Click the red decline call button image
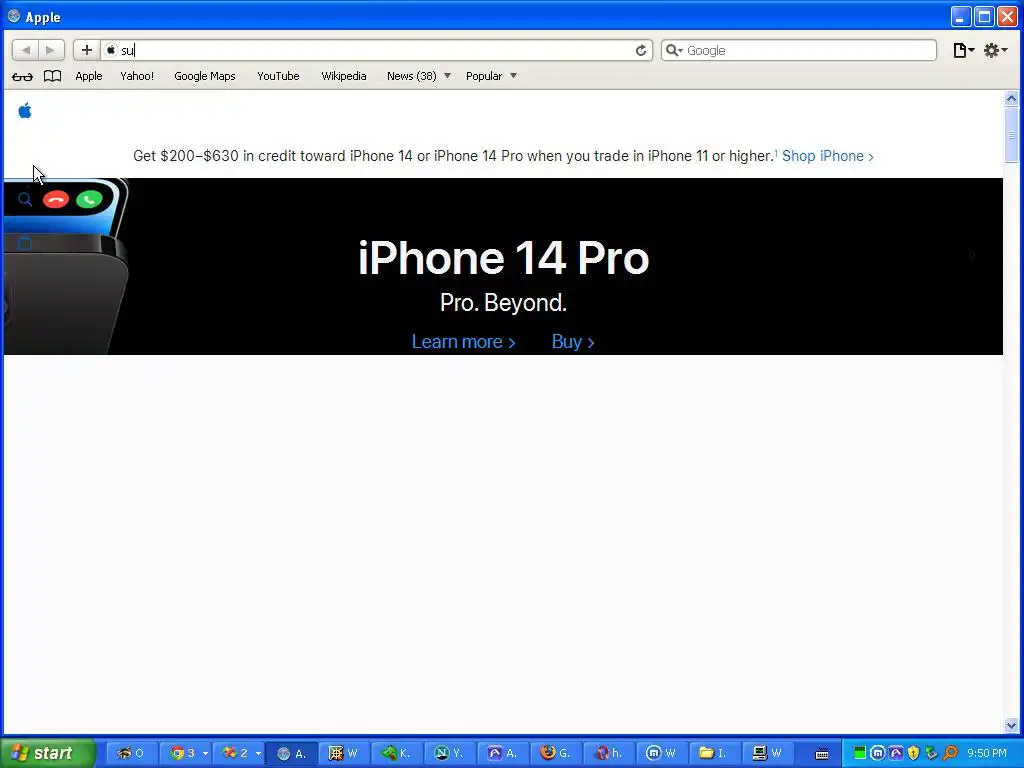1024x768 pixels. 56,199
